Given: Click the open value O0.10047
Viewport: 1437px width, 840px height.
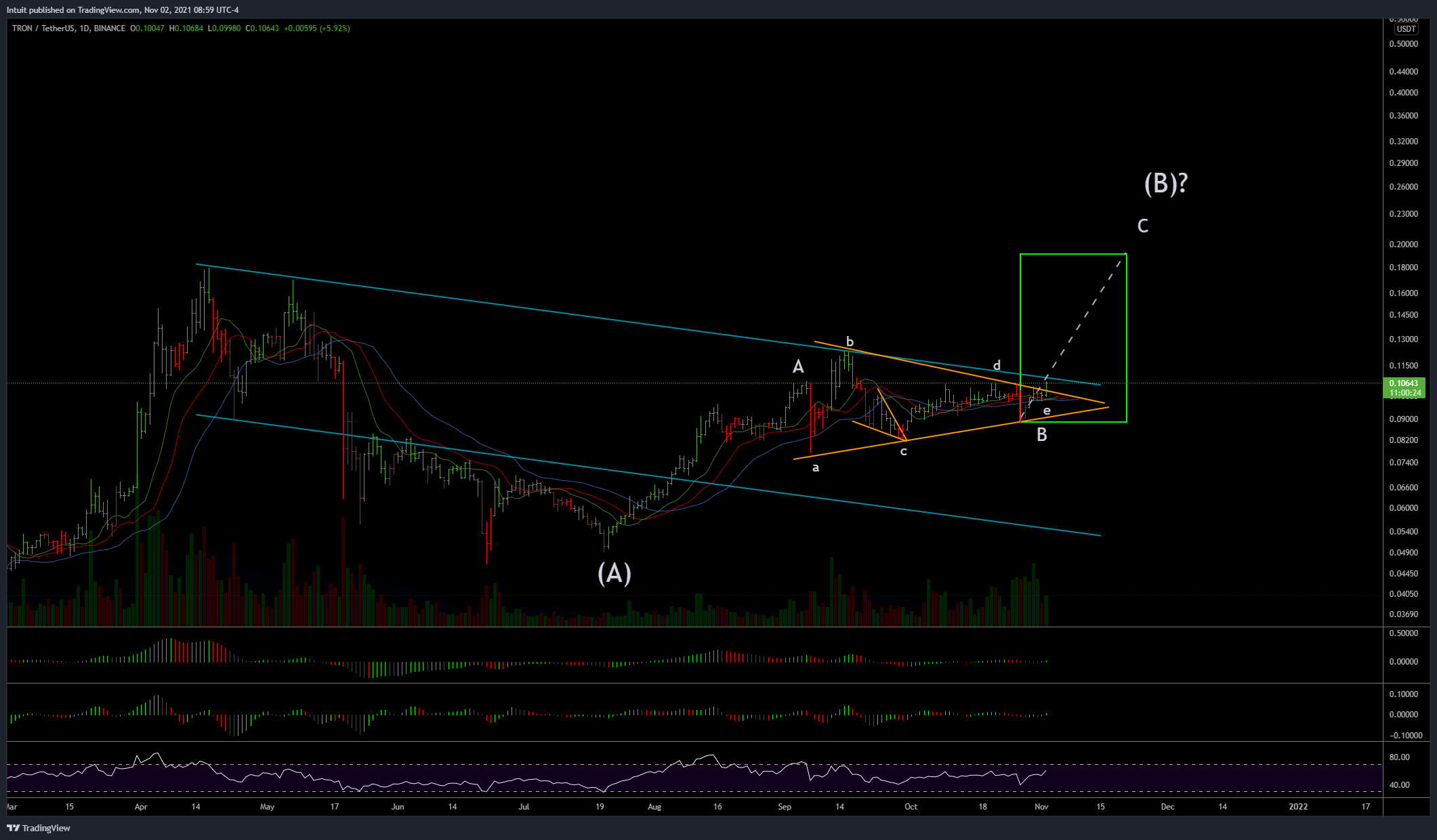Looking at the screenshot, I should click(147, 28).
